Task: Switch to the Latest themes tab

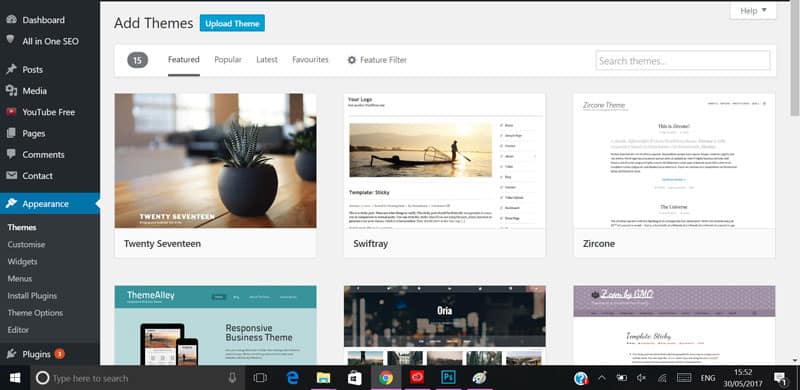Action: pos(267,60)
